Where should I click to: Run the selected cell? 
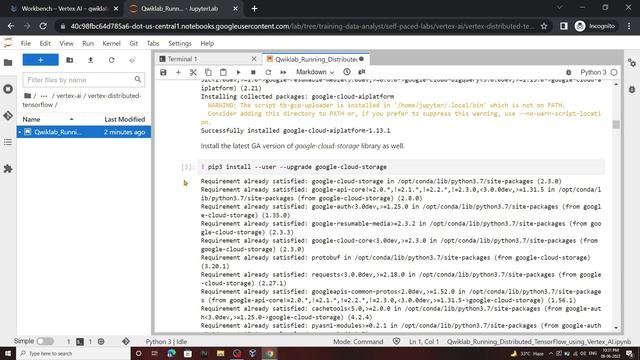(238, 72)
